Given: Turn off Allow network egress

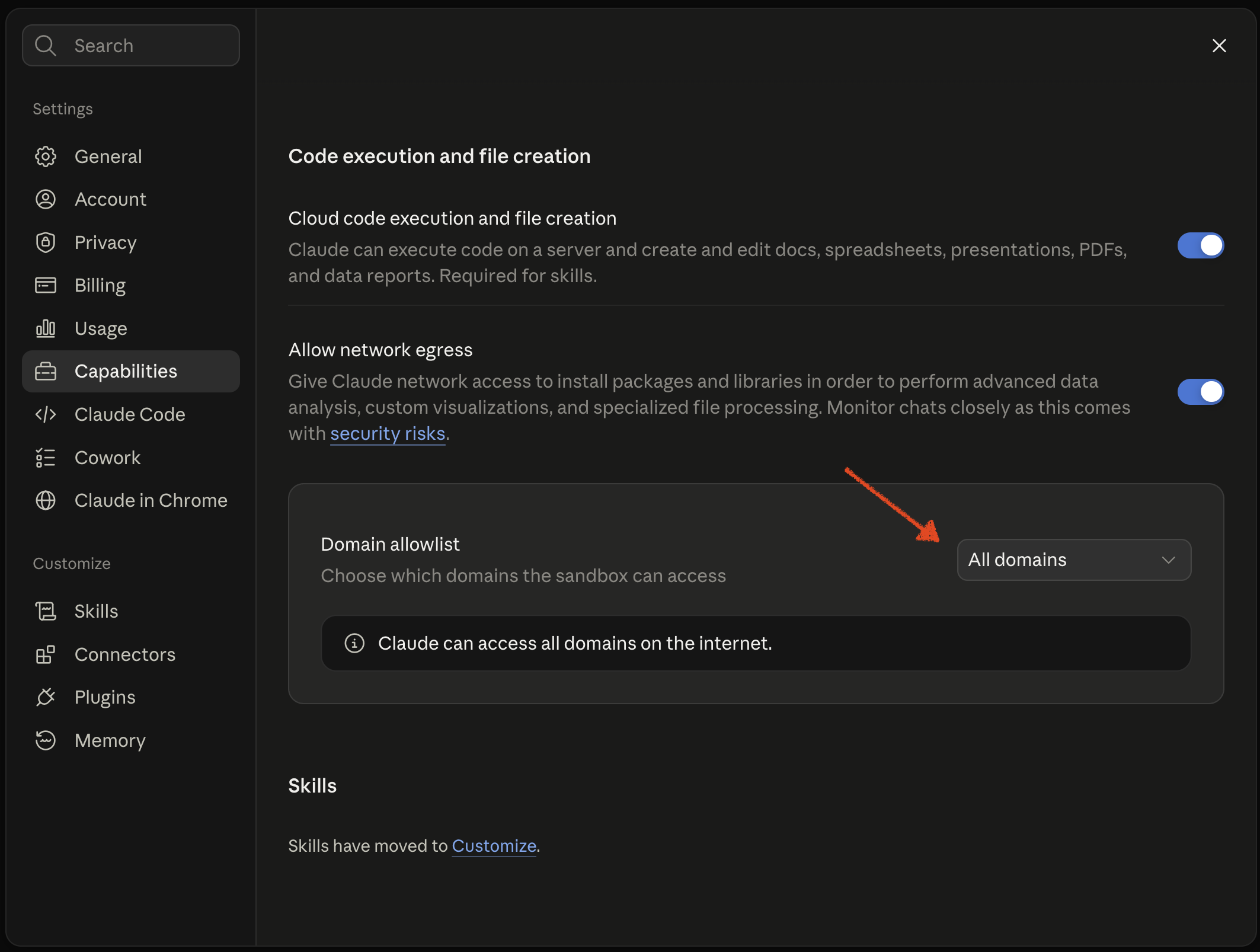Looking at the screenshot, I should (1200, 392).
